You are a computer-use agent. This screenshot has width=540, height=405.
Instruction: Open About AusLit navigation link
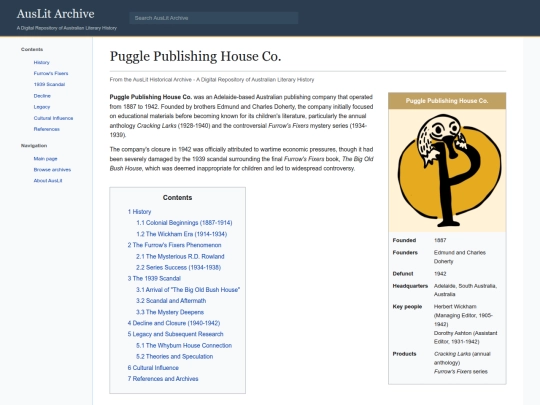48,181
